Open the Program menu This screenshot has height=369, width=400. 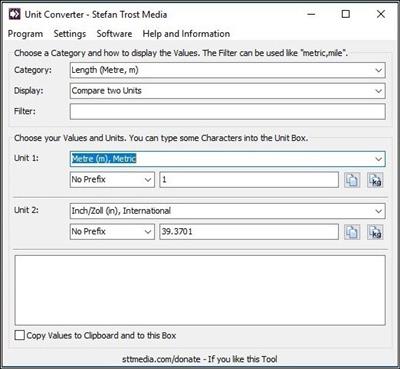tap(25, 34)
